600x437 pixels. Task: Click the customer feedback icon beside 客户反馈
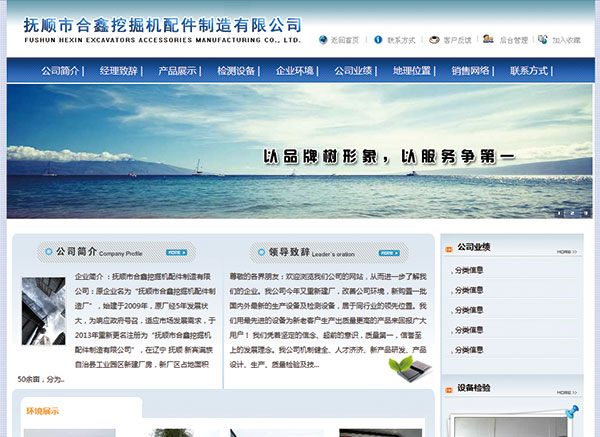433,41
